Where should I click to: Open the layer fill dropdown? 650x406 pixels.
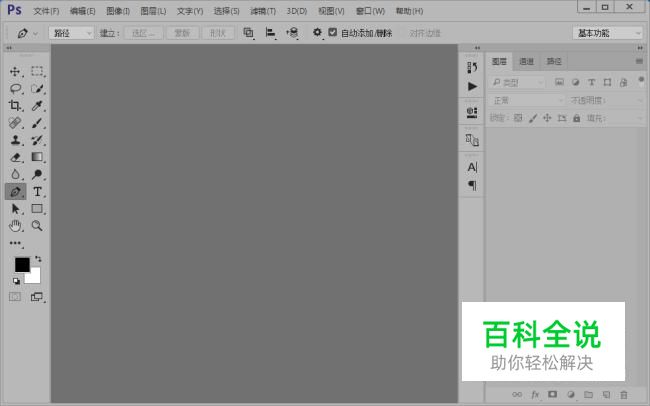coord(640,119)
